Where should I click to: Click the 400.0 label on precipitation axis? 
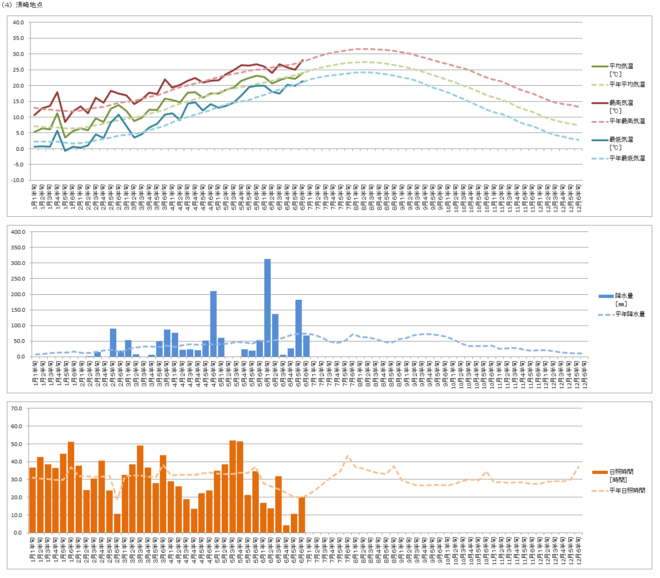click(18, 232)
